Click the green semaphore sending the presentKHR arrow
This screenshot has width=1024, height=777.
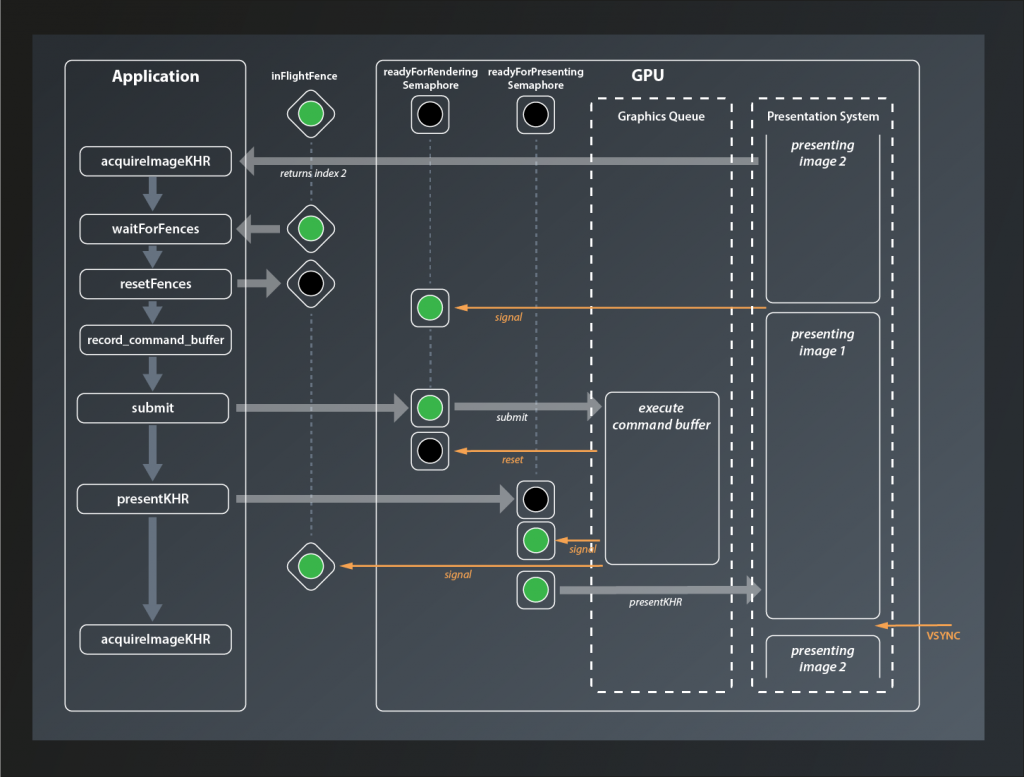click(x=536, y=590)
